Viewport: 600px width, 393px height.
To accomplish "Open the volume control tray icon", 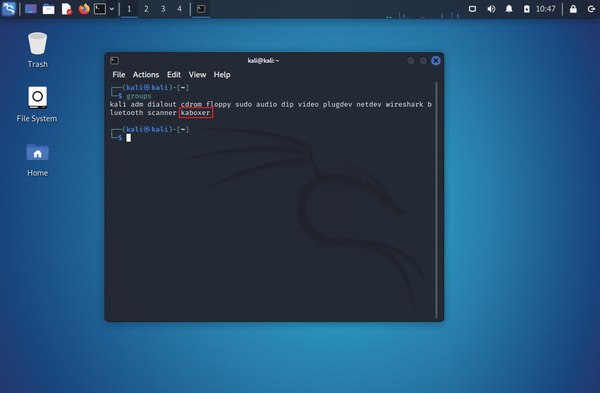I will tap(491, 9).
